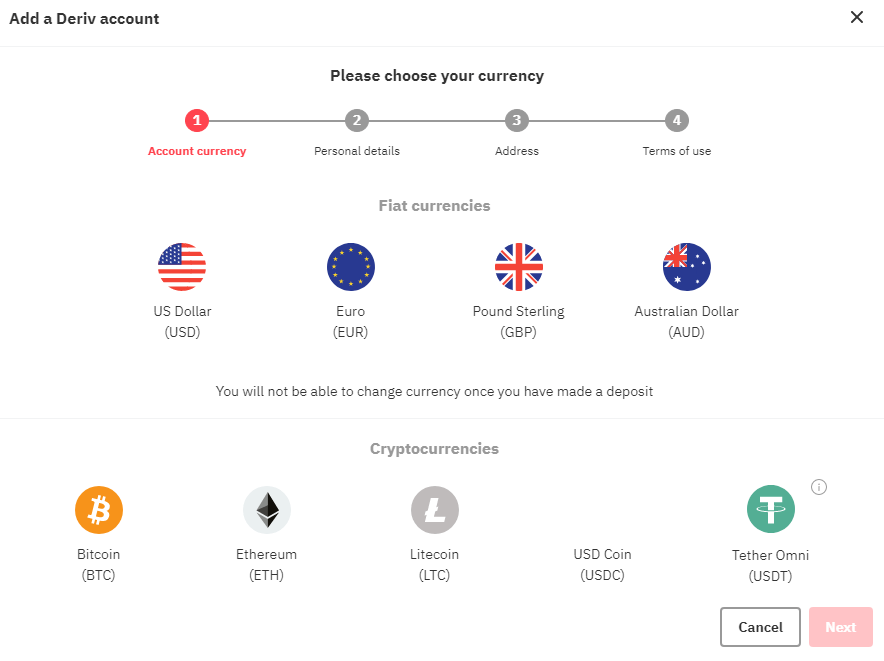Screen dimensions: 884x661
Task: Select step 1 Account currency
Action: click(197, 120)
